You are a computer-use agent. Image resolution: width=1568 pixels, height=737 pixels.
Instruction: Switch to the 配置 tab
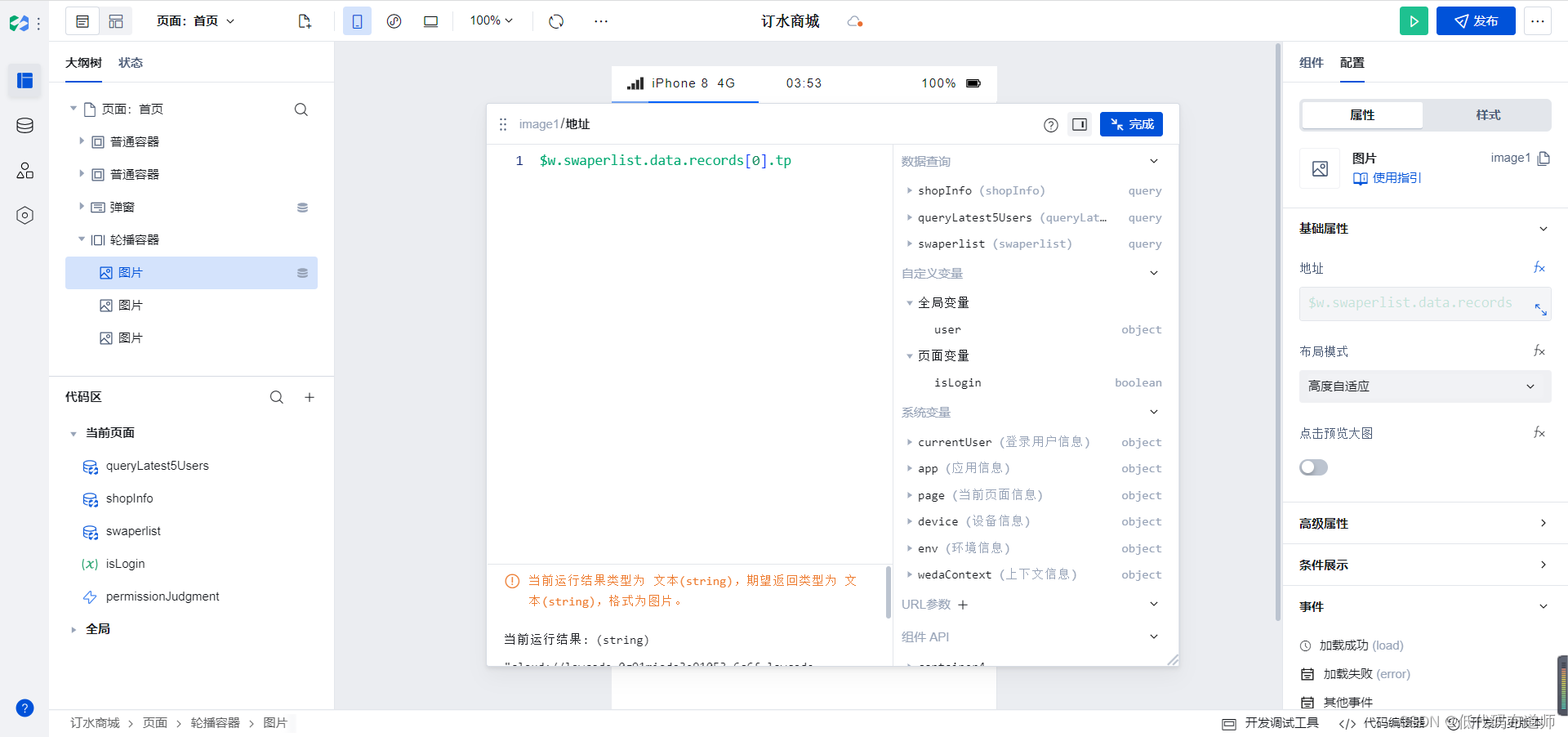[x=1352, y=63]
